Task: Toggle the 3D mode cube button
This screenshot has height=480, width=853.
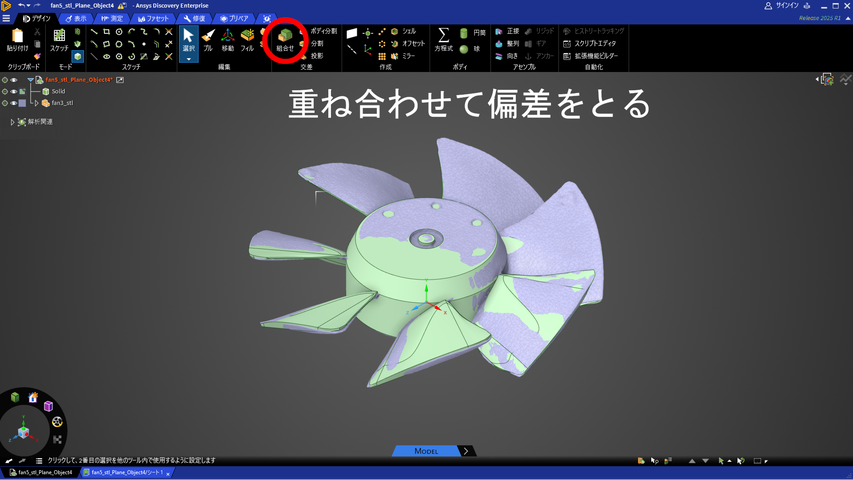Action: tap(78, 56)
